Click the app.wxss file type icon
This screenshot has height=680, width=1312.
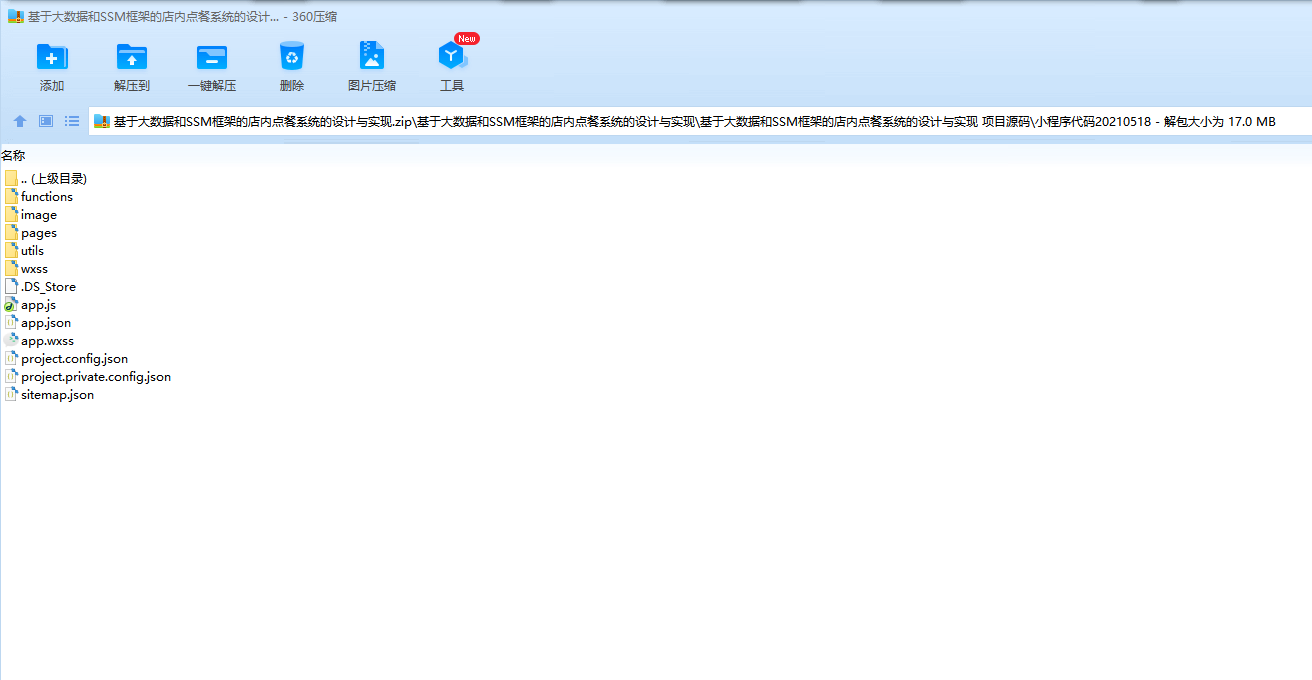click(11, 340)
